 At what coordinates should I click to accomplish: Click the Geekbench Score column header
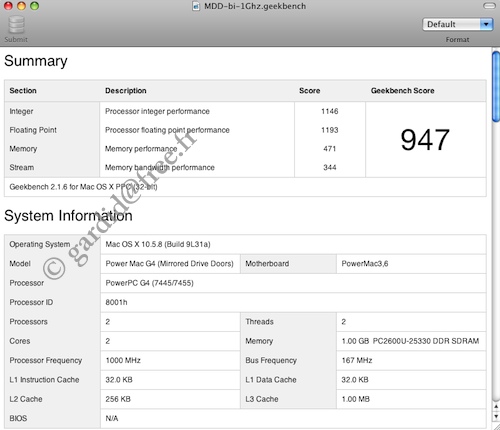click(x=403, y=91)
